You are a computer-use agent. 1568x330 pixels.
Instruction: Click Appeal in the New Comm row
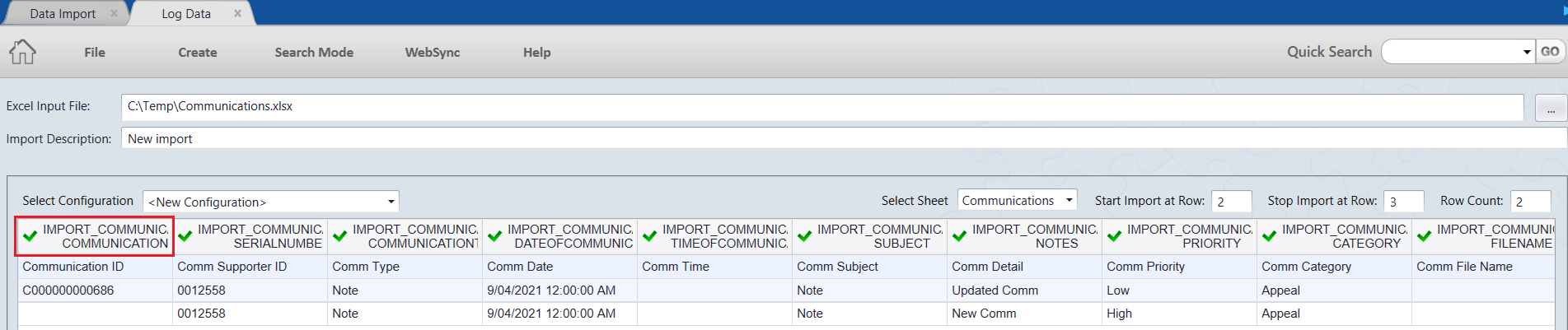1334,314
